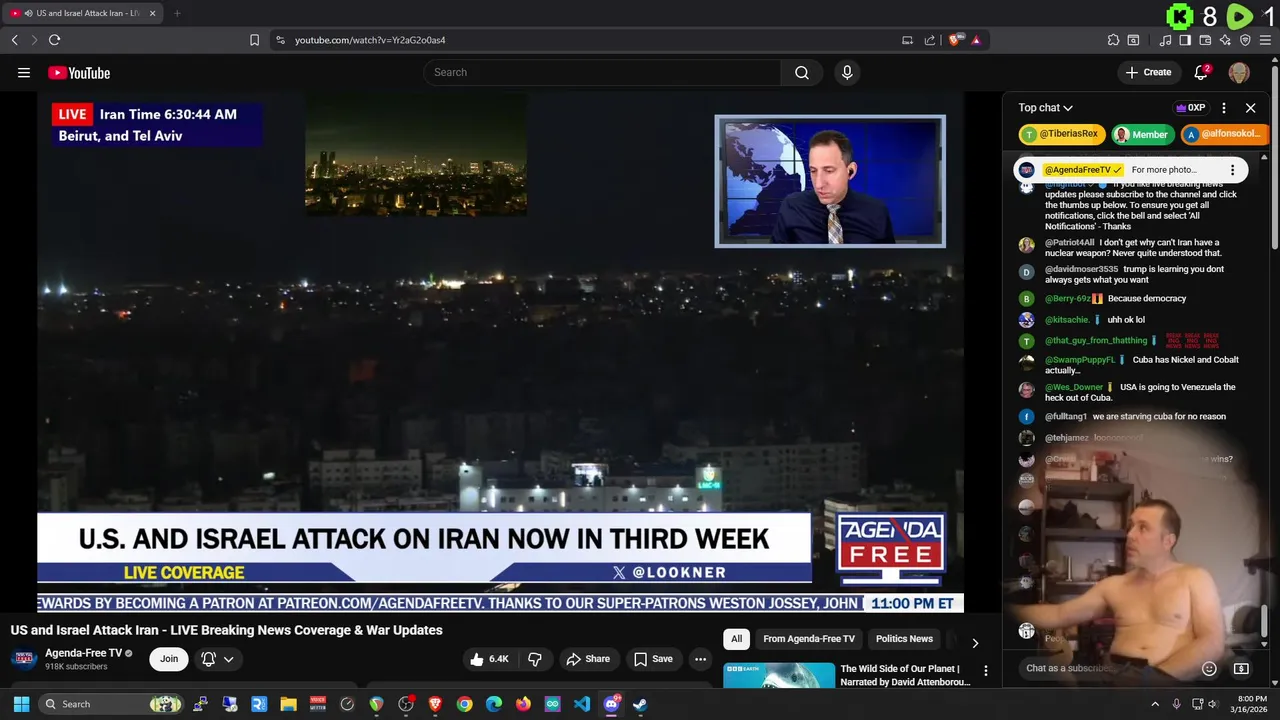Start voice search with the microphone

[x=847, y=72]
